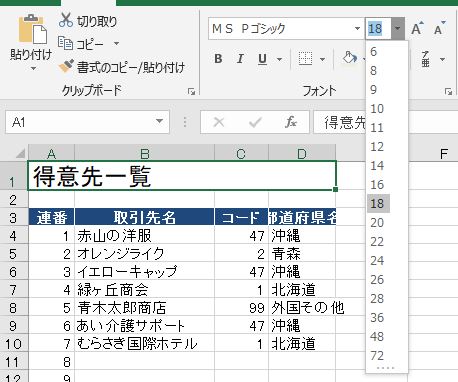Click the formula bar Cancel (X) icon
This screenshot has width=458, height=382.
[x=219, y=122]
